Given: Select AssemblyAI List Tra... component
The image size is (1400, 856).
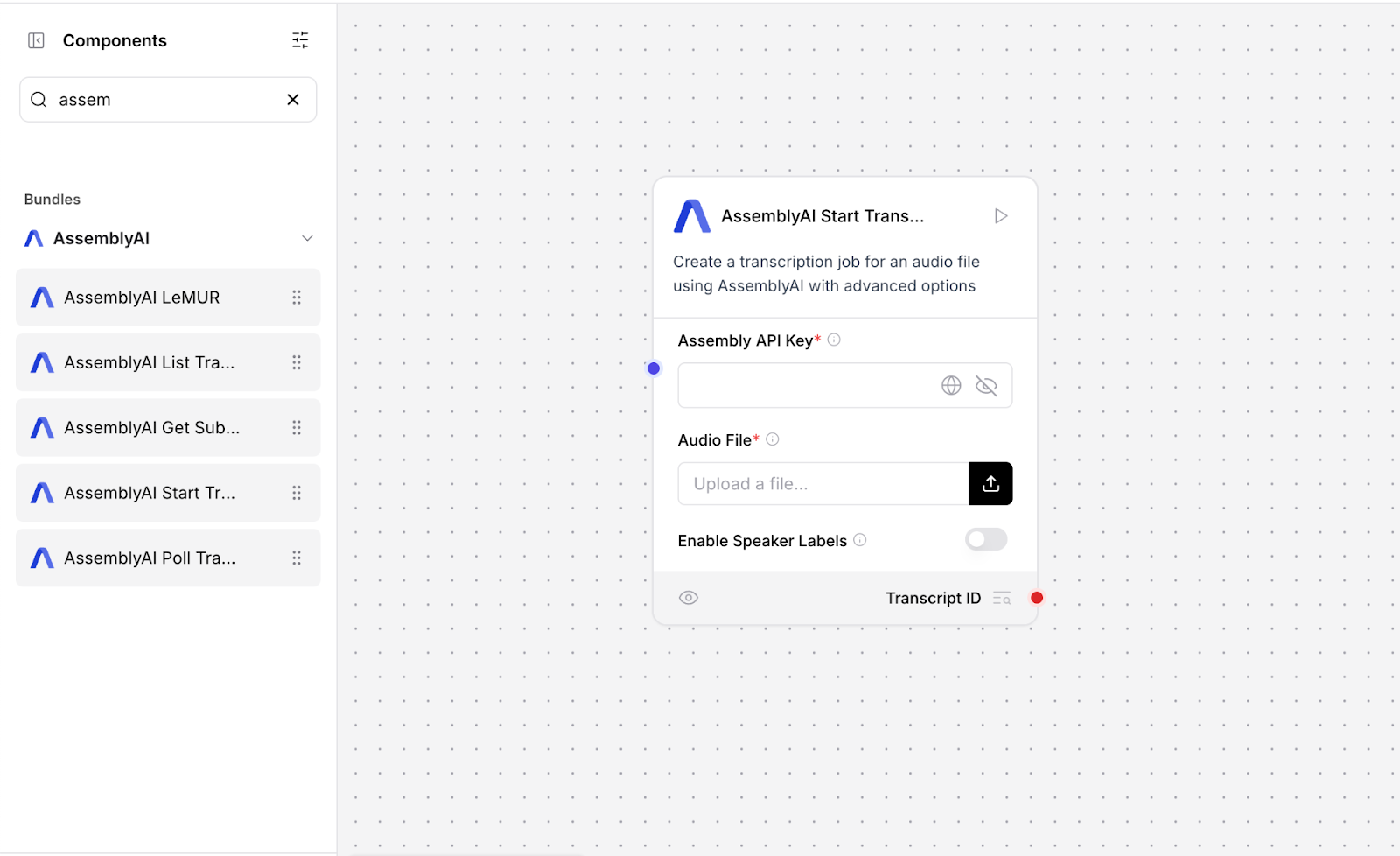Looking at the screenshot, I should coord(168,362).
